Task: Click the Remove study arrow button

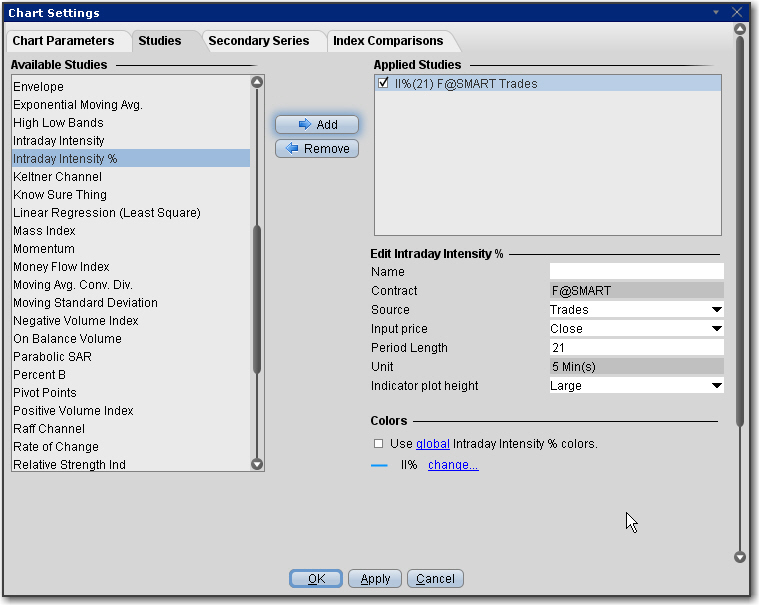Action: pos(317,149)
